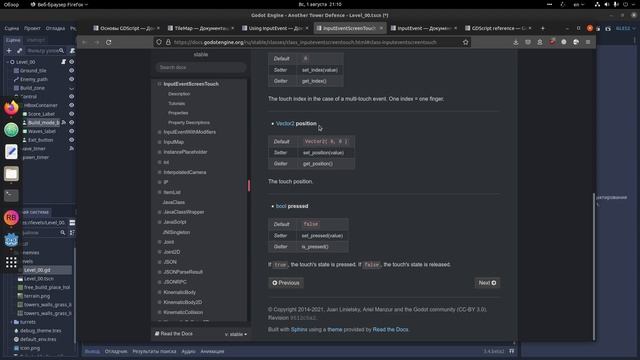Follow the Vector2 type link
This screenshot has height=360, width=640.
point(285,123)
